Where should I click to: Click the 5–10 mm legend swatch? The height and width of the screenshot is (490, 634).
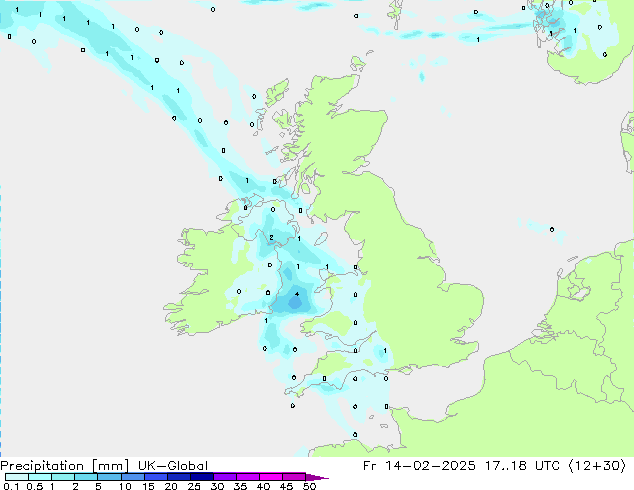(109, 477)
